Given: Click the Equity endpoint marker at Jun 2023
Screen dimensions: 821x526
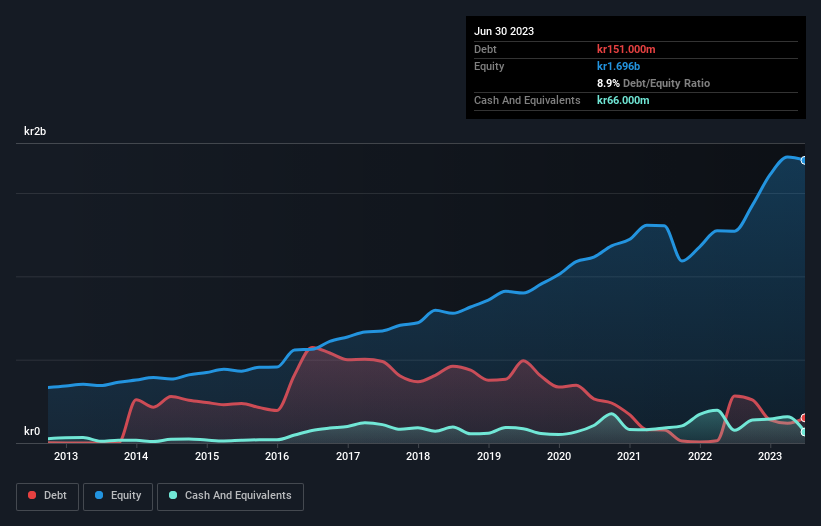Looking at the screenshot, I should click(804, 161).
